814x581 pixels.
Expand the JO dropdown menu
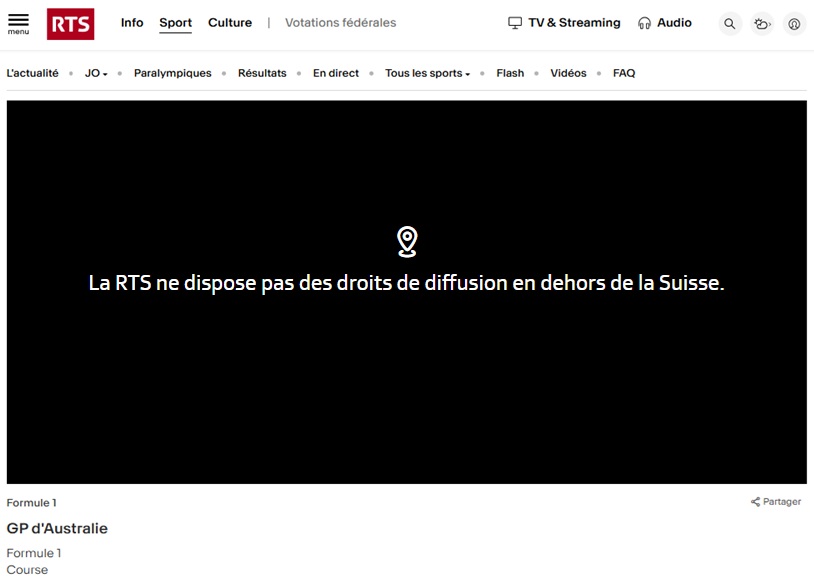94,73
